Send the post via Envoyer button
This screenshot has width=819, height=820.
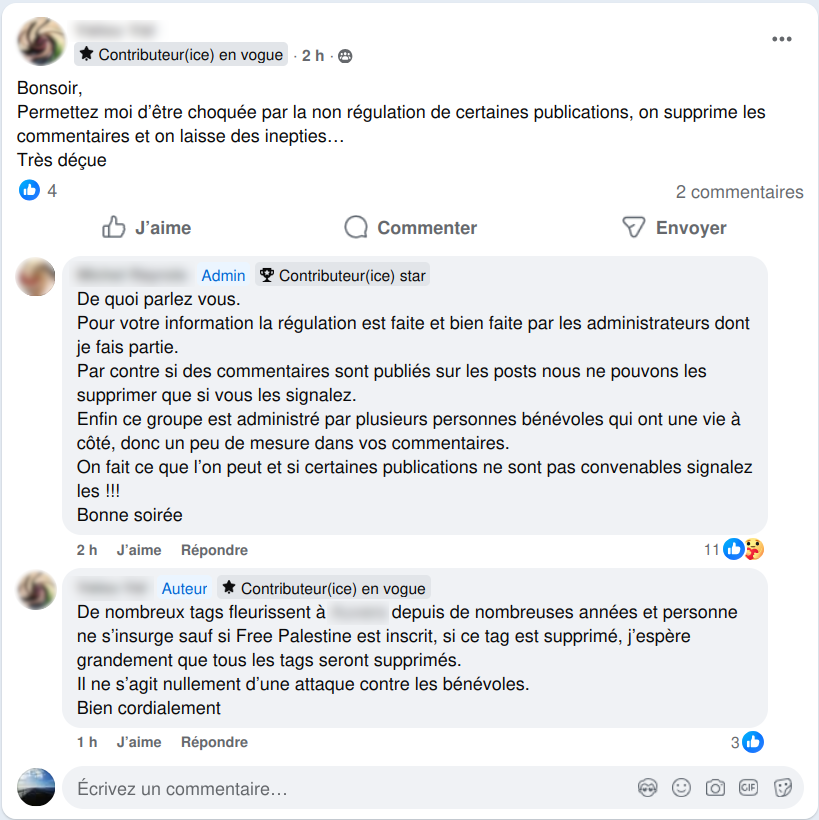(675, 227)
